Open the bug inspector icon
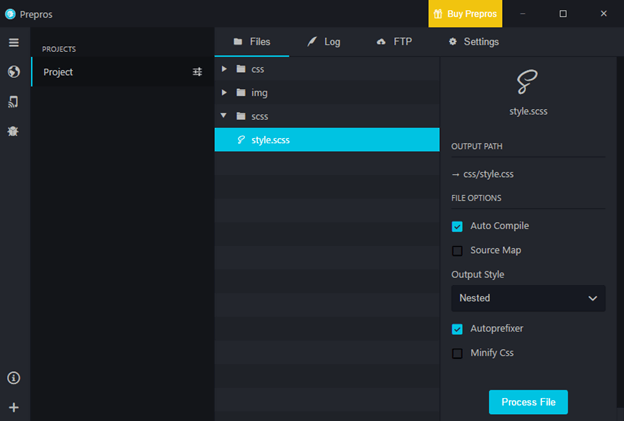624x421 pixels. pyautogui.click(x=13, y=131)
